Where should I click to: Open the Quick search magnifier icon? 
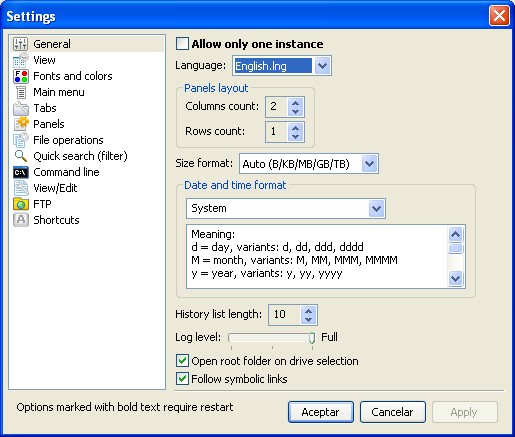(21, 156)
